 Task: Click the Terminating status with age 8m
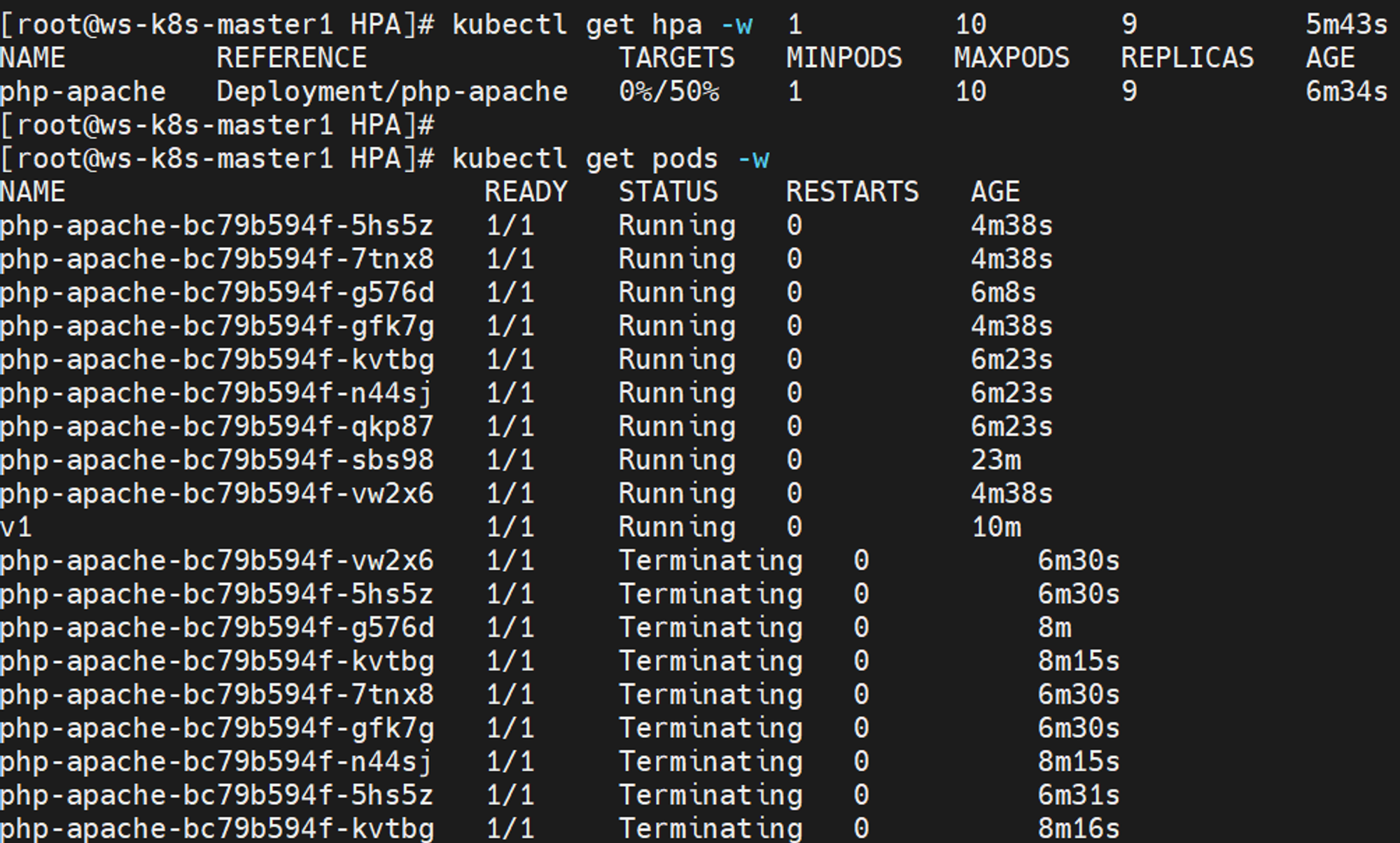click(x=710, y=628)
